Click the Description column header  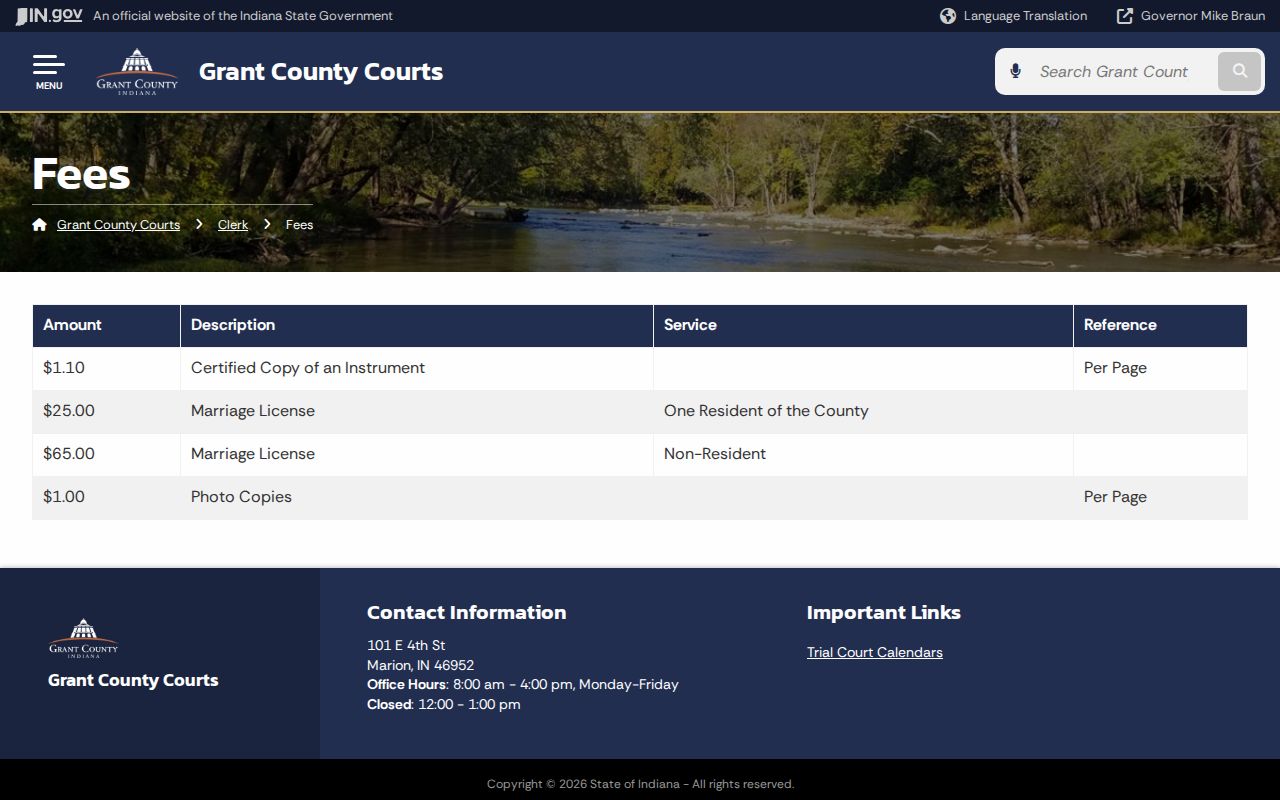[x=417, y=326]
